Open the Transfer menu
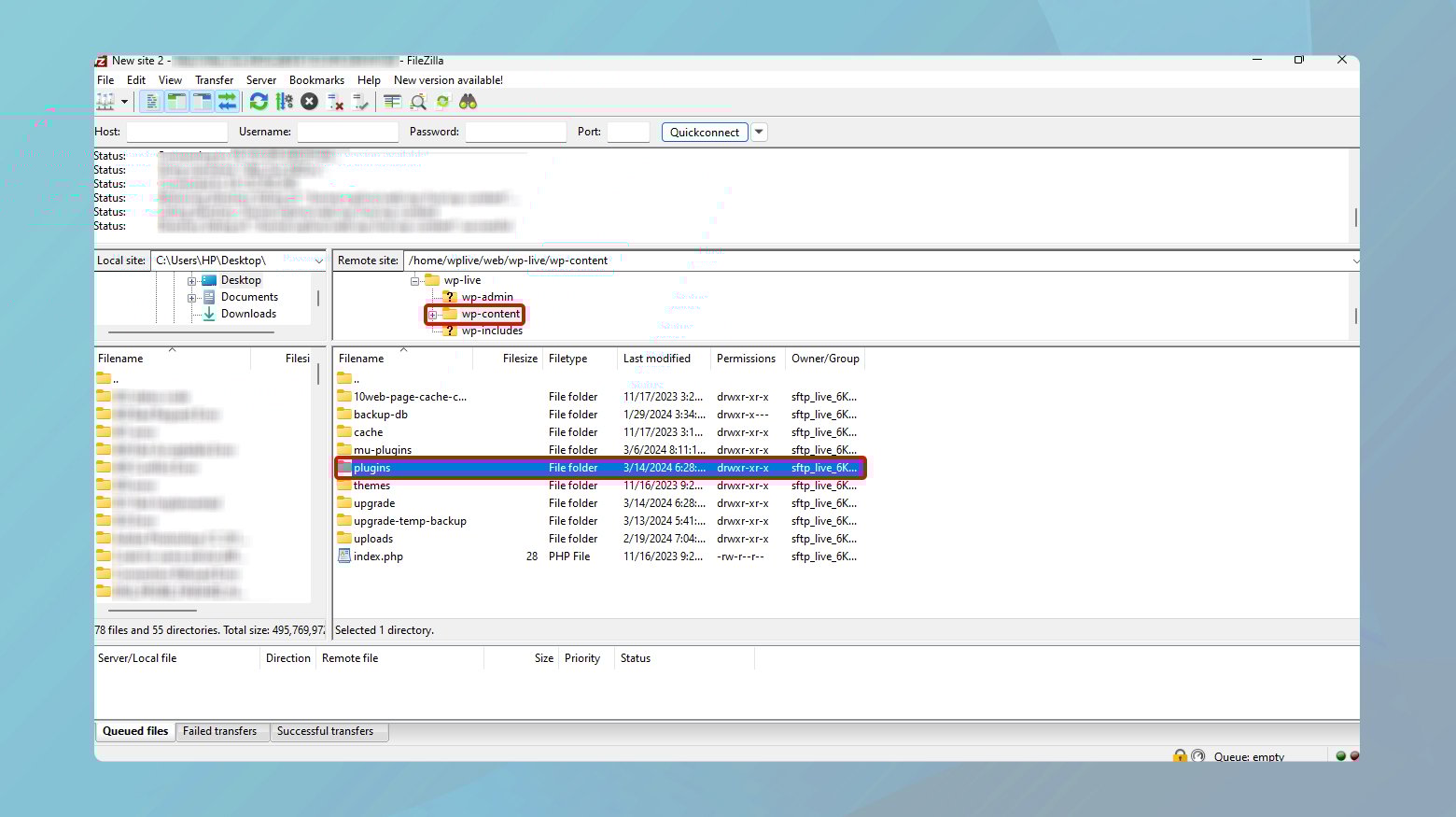This screenshot has height=817, width=1456. coord(214,80)
